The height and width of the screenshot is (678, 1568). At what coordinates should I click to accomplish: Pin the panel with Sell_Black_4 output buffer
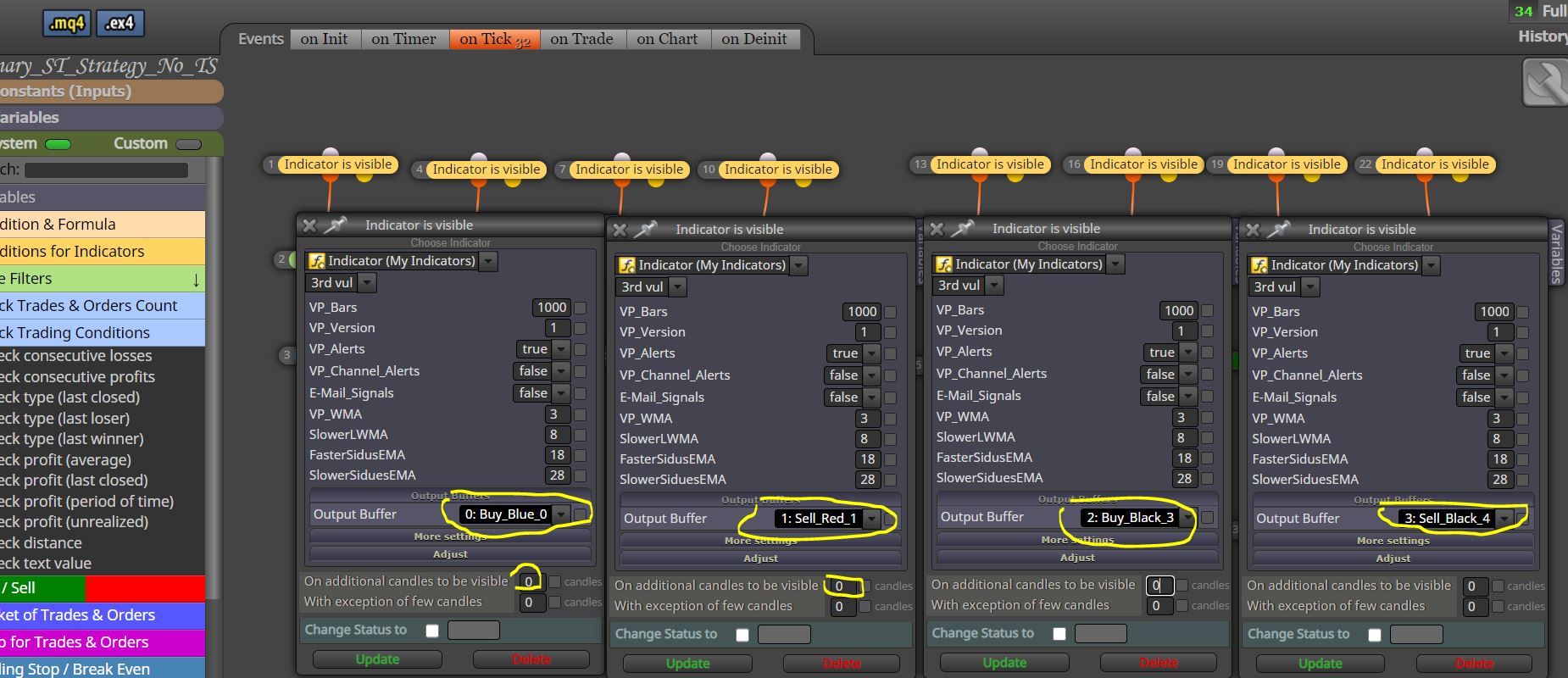pyautogui.click(x=1279, y=229)
